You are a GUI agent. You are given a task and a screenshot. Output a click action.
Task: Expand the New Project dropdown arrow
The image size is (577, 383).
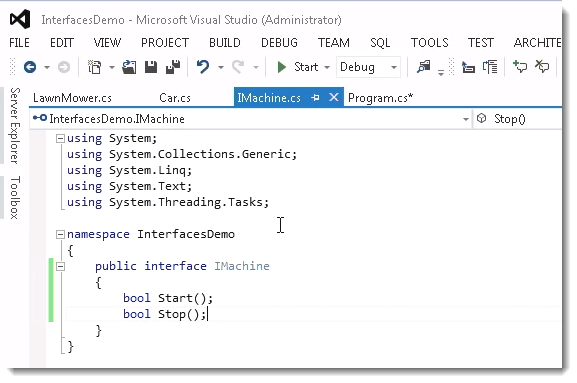click(111, 67)
